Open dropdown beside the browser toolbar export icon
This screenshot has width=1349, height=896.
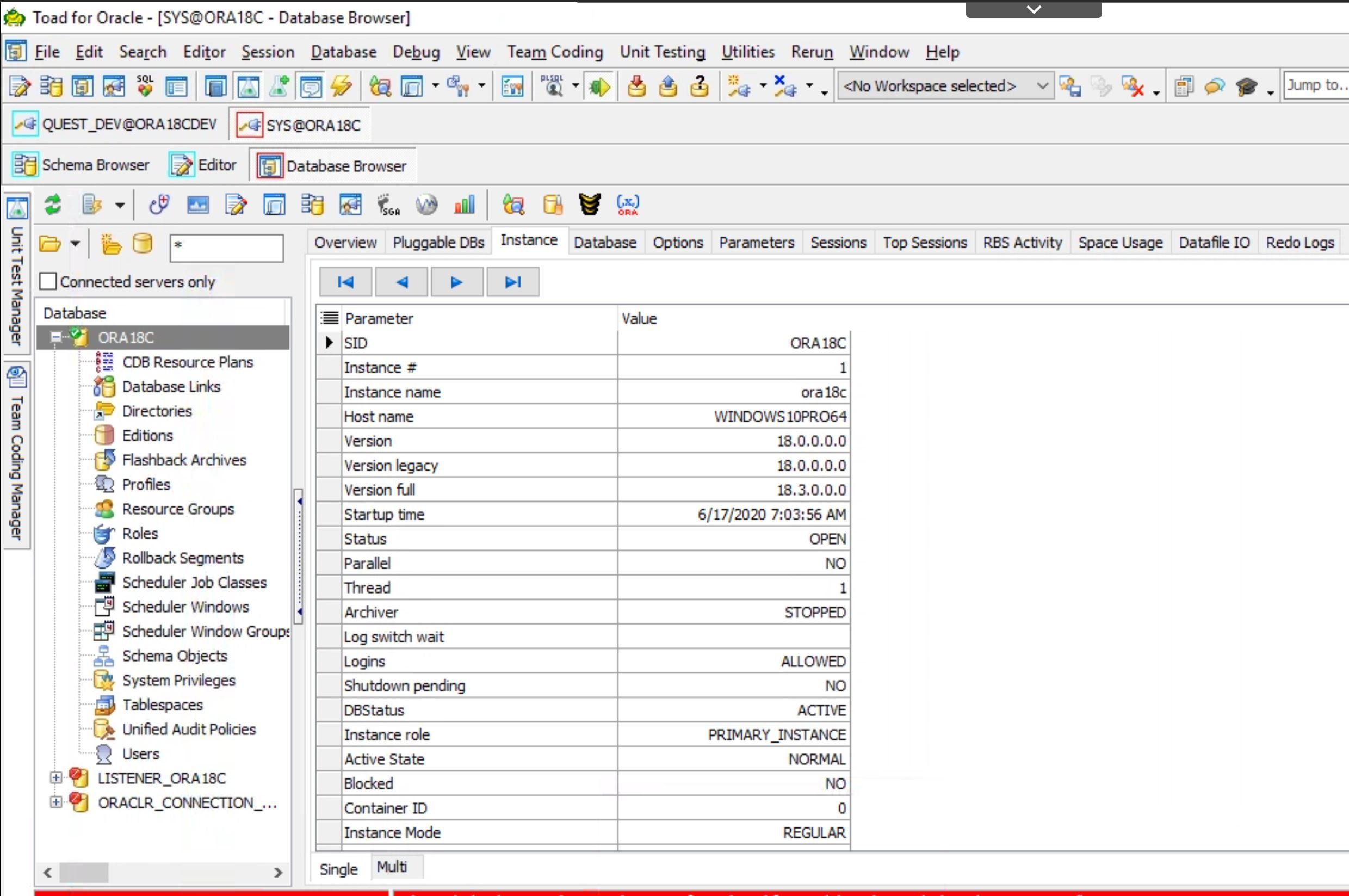tap(120, 205)
